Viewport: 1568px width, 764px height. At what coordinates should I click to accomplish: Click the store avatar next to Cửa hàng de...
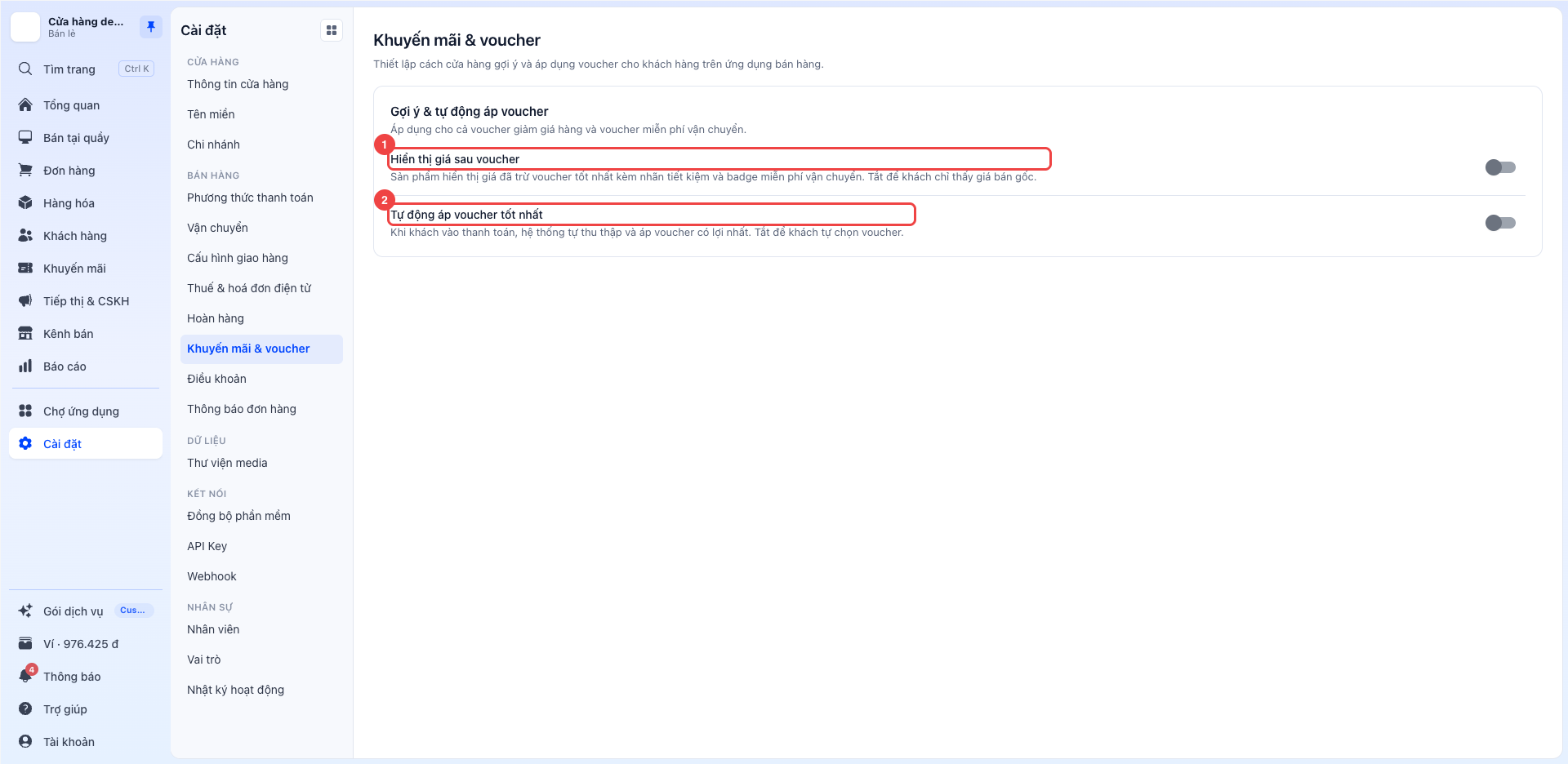coord(25,27)
